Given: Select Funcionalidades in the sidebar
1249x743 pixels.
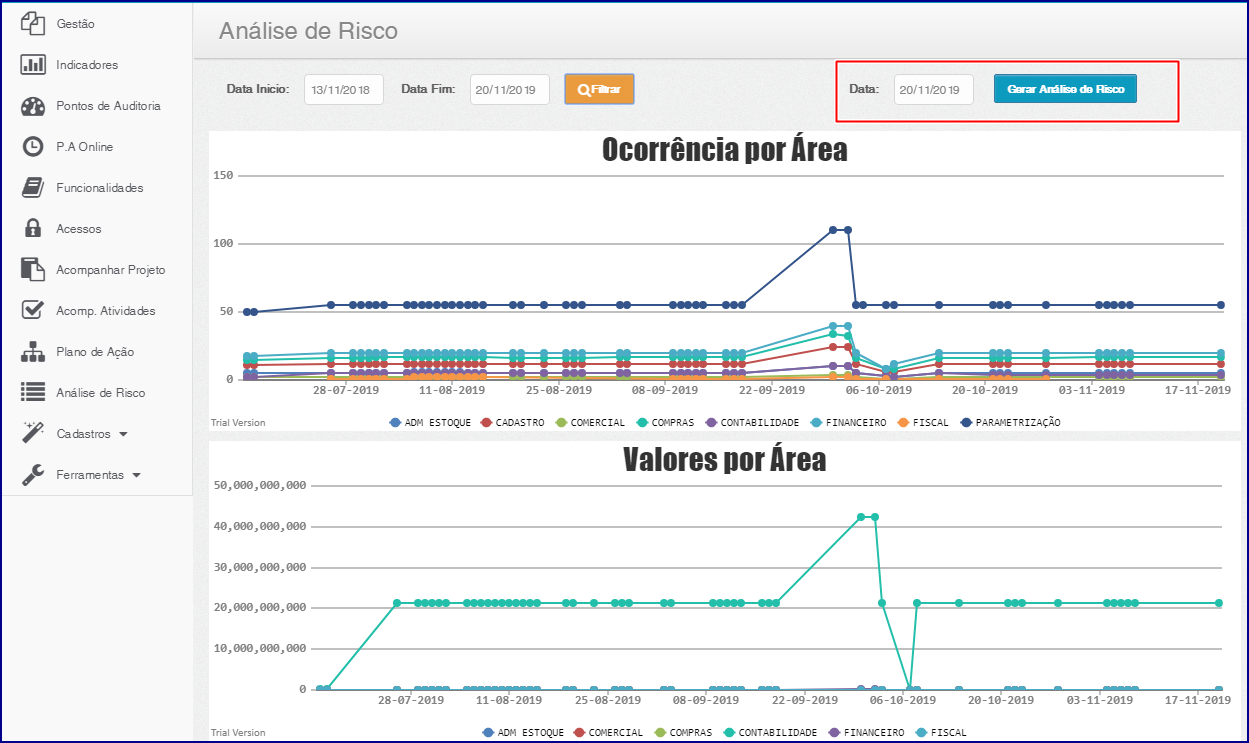Looking at the screenshot, I should click(x=100, y=188).
